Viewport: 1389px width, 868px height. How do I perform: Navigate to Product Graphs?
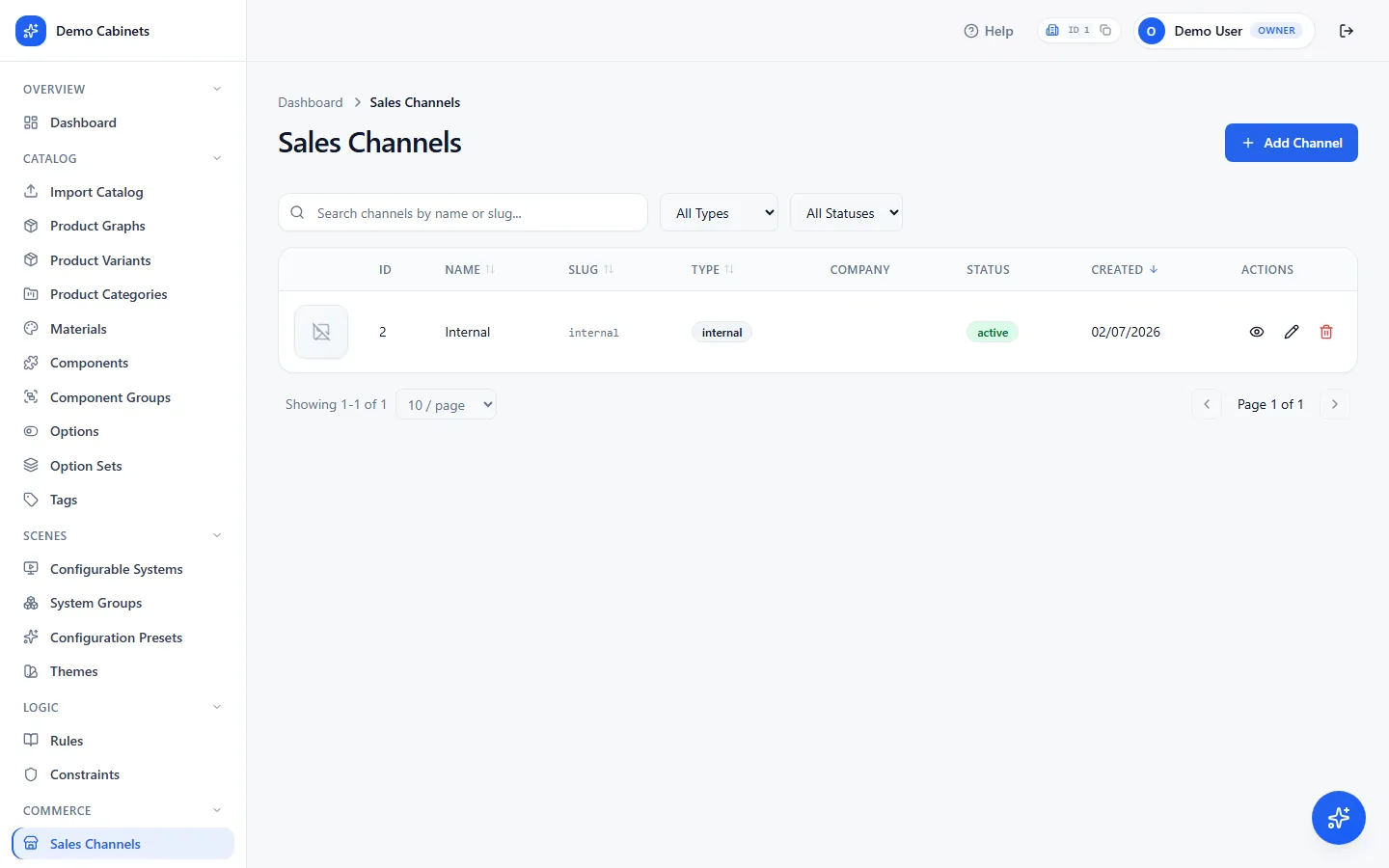coord(123,226)
